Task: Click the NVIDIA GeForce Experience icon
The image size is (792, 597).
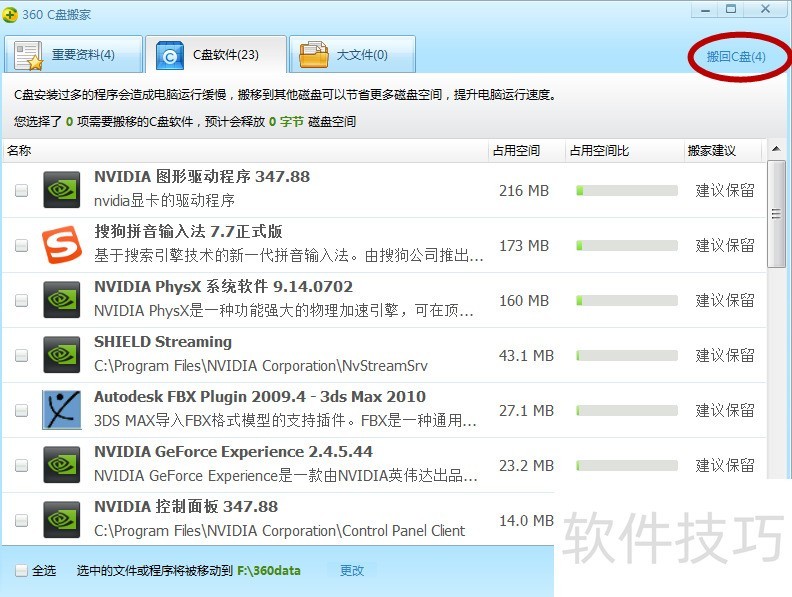Action: (62, 465)
